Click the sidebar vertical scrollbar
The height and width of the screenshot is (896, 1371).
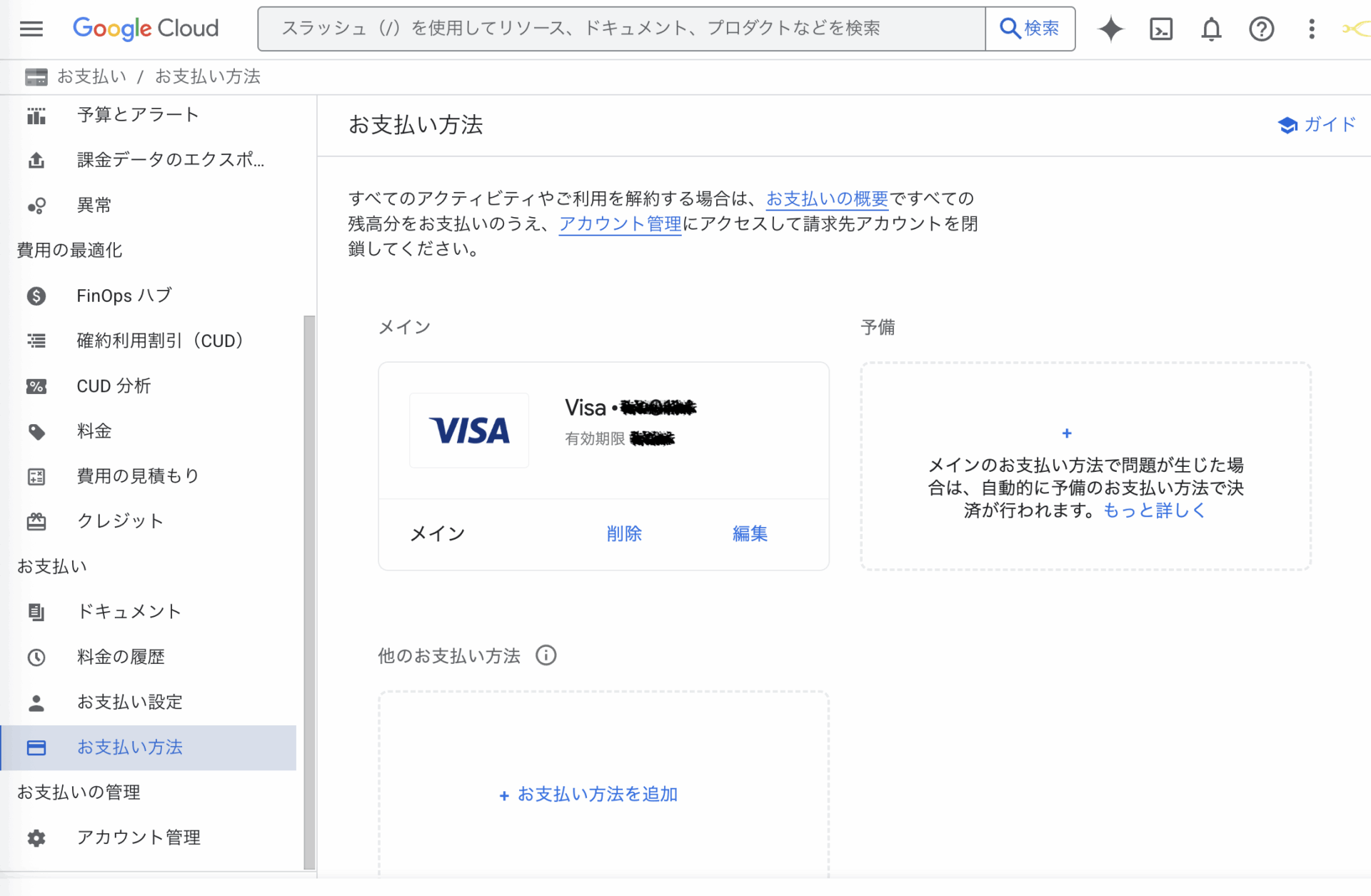pos(309,592)
